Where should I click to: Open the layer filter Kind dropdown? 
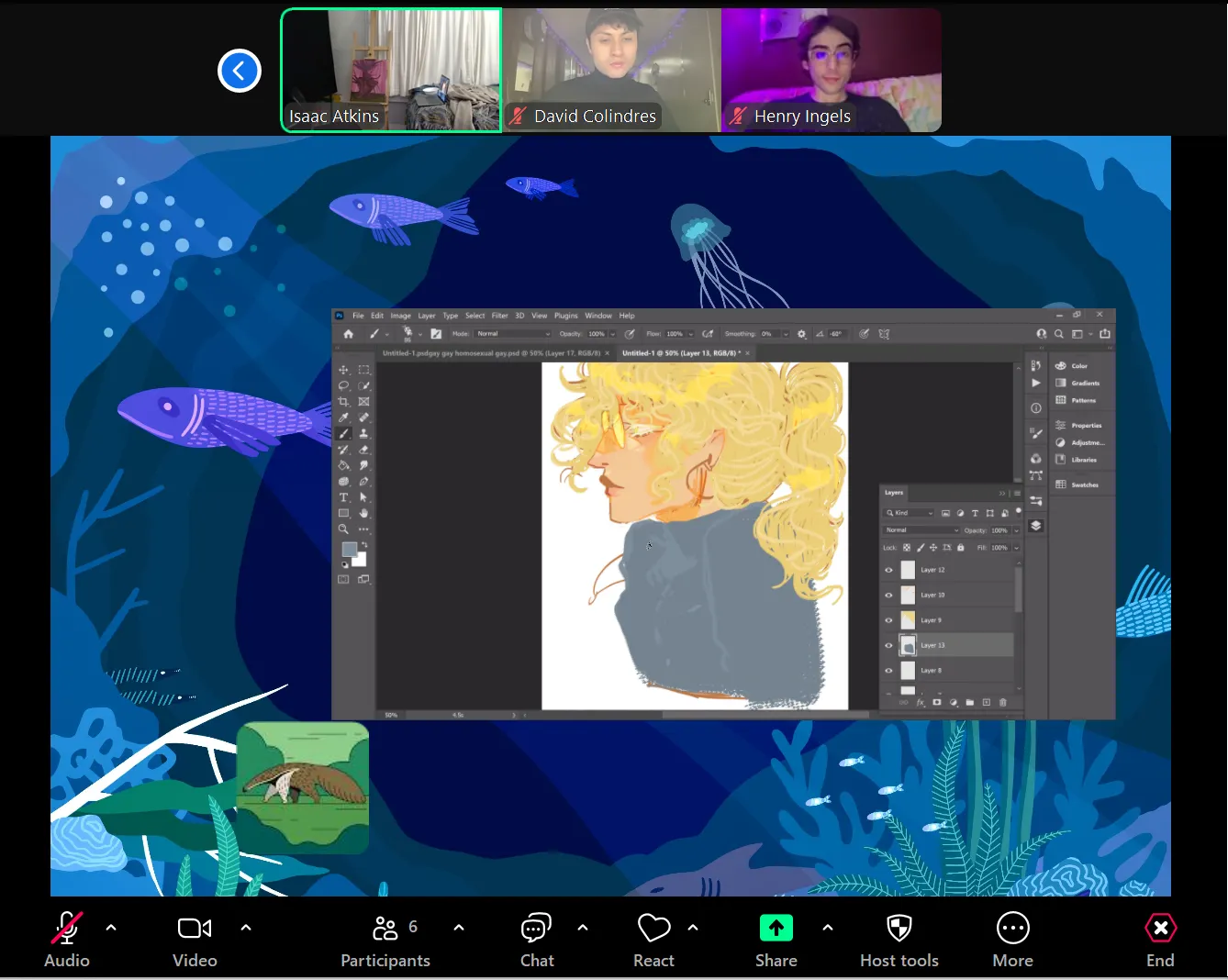tap(909, 513)
